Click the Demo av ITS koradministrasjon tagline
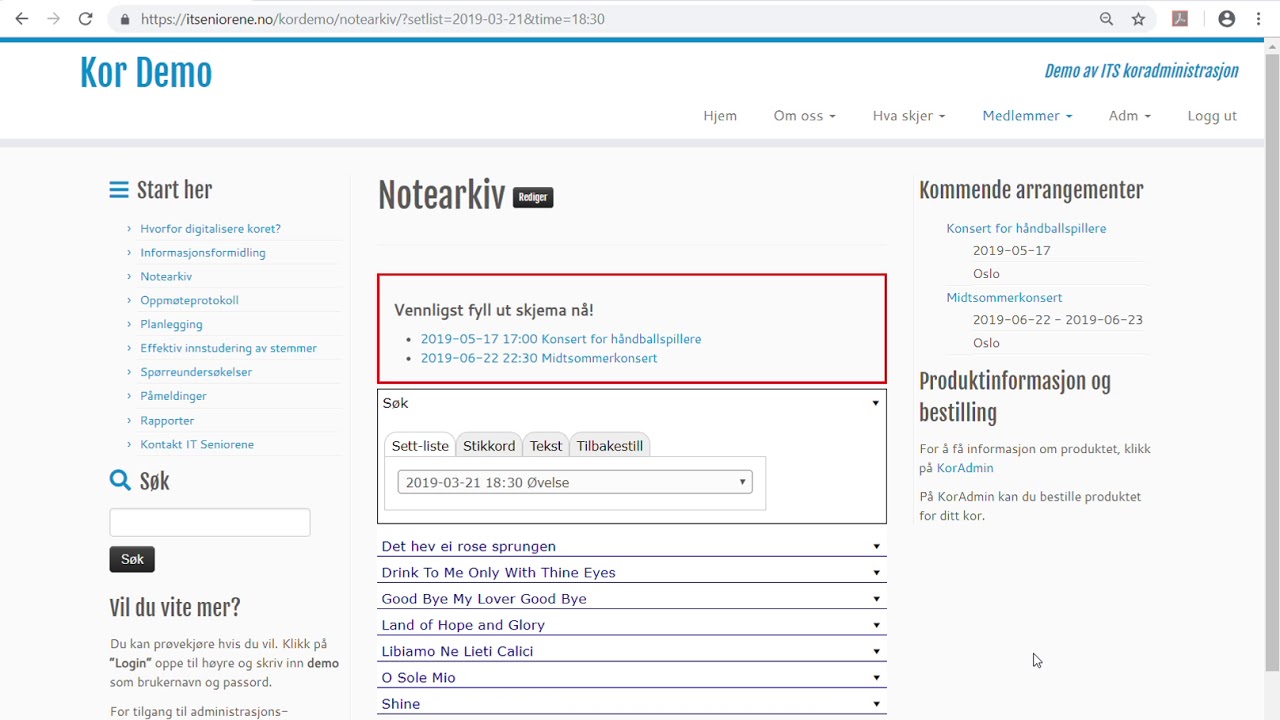The width and height of the screenshot is (1280, 720). pos(1141,71)
